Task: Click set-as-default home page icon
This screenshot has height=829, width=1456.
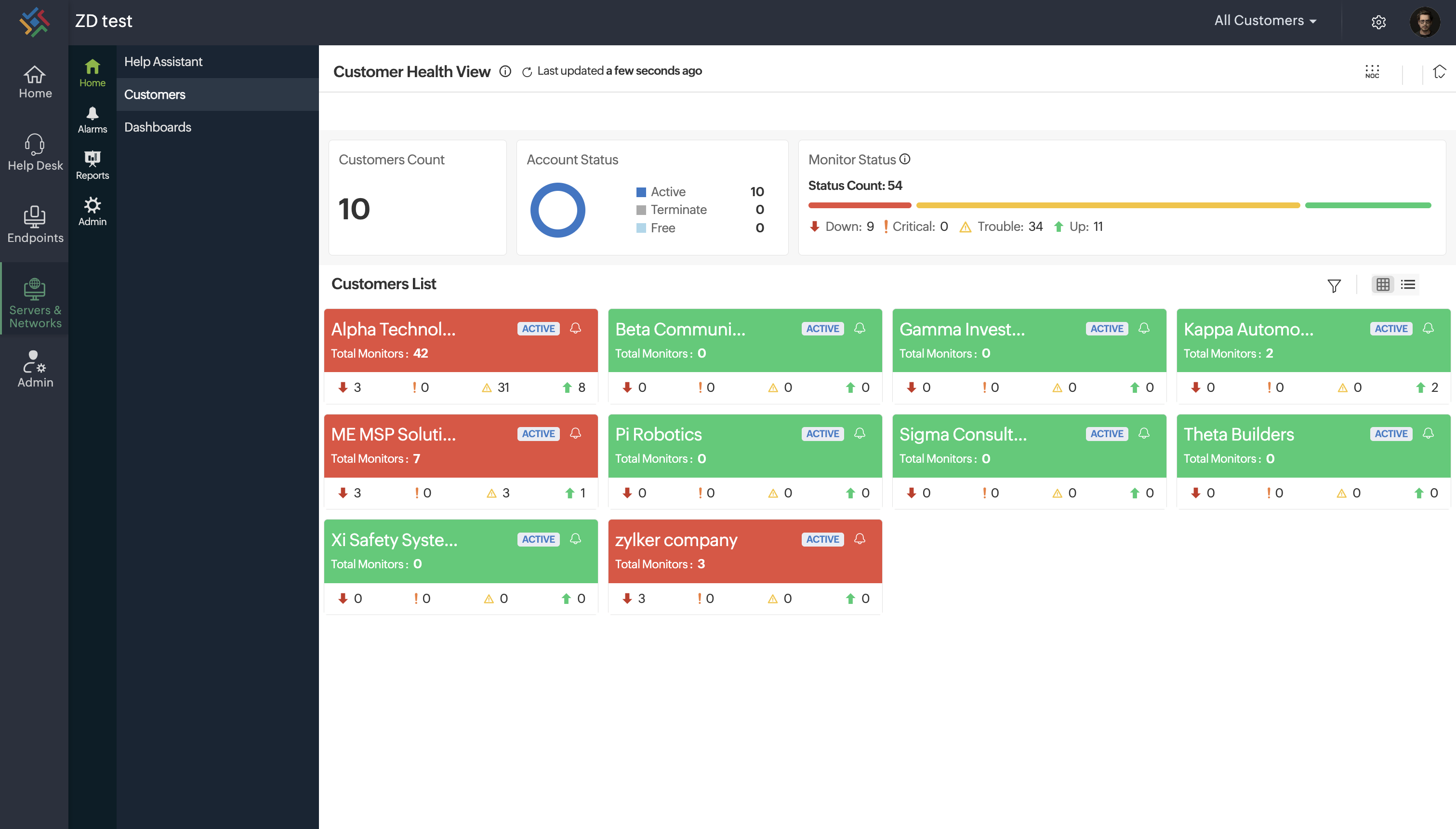Action: [1439, 71]
